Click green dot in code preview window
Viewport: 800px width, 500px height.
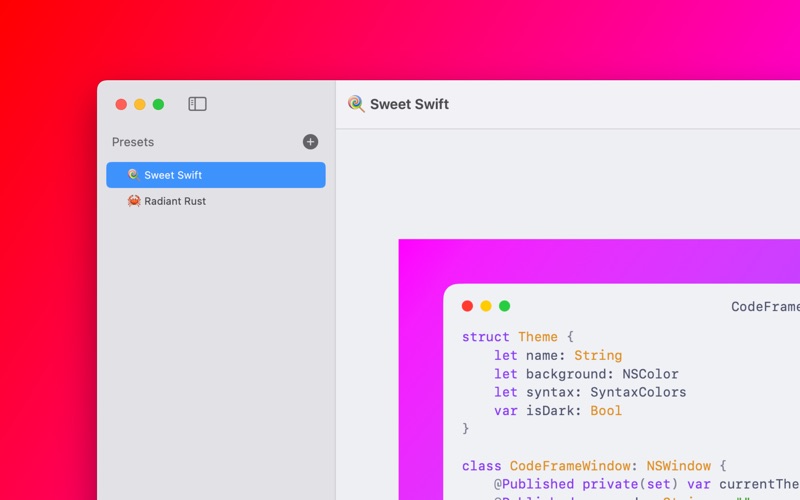(505, 306)
